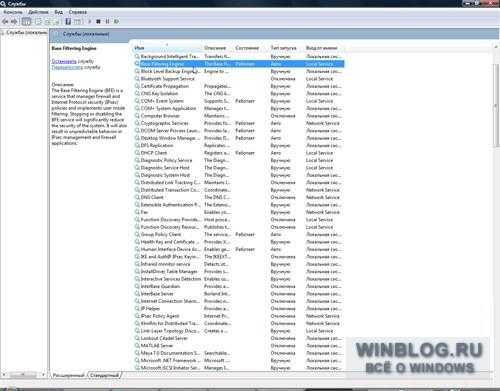Open the Справка menu
This screenshot has height=391, width=500.
[78, 12]
